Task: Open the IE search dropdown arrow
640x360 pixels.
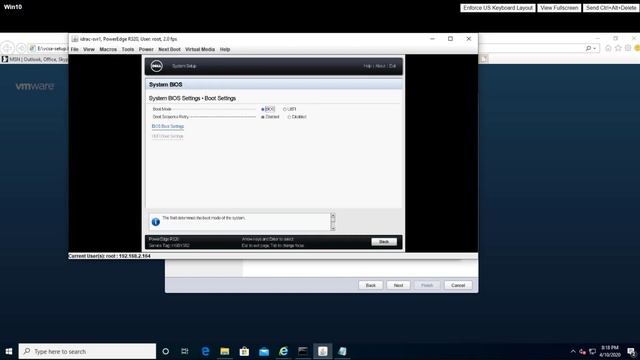Action: point(595,49)
